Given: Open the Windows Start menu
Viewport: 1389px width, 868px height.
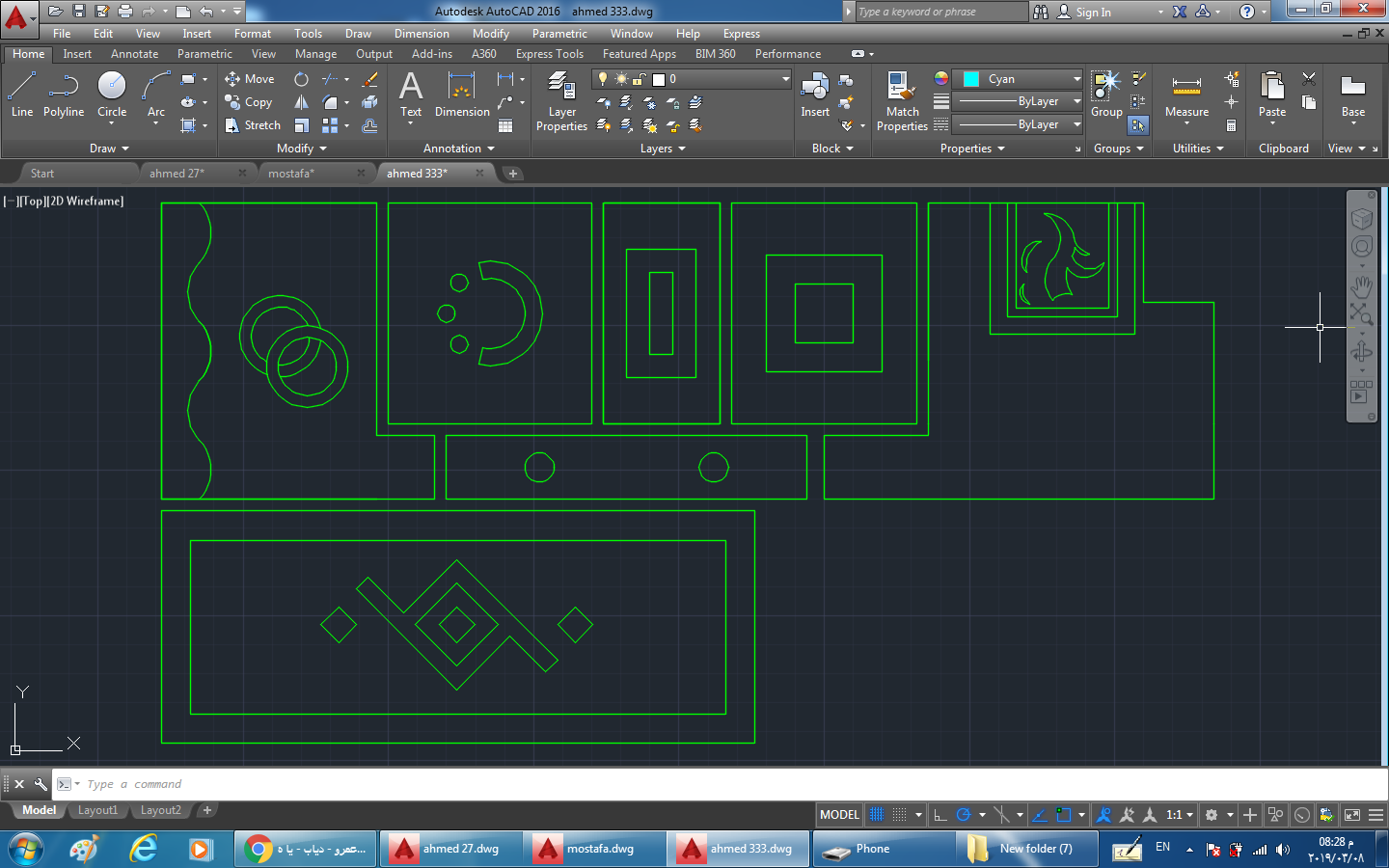Looking at the screenshot, I should (27, 849).
